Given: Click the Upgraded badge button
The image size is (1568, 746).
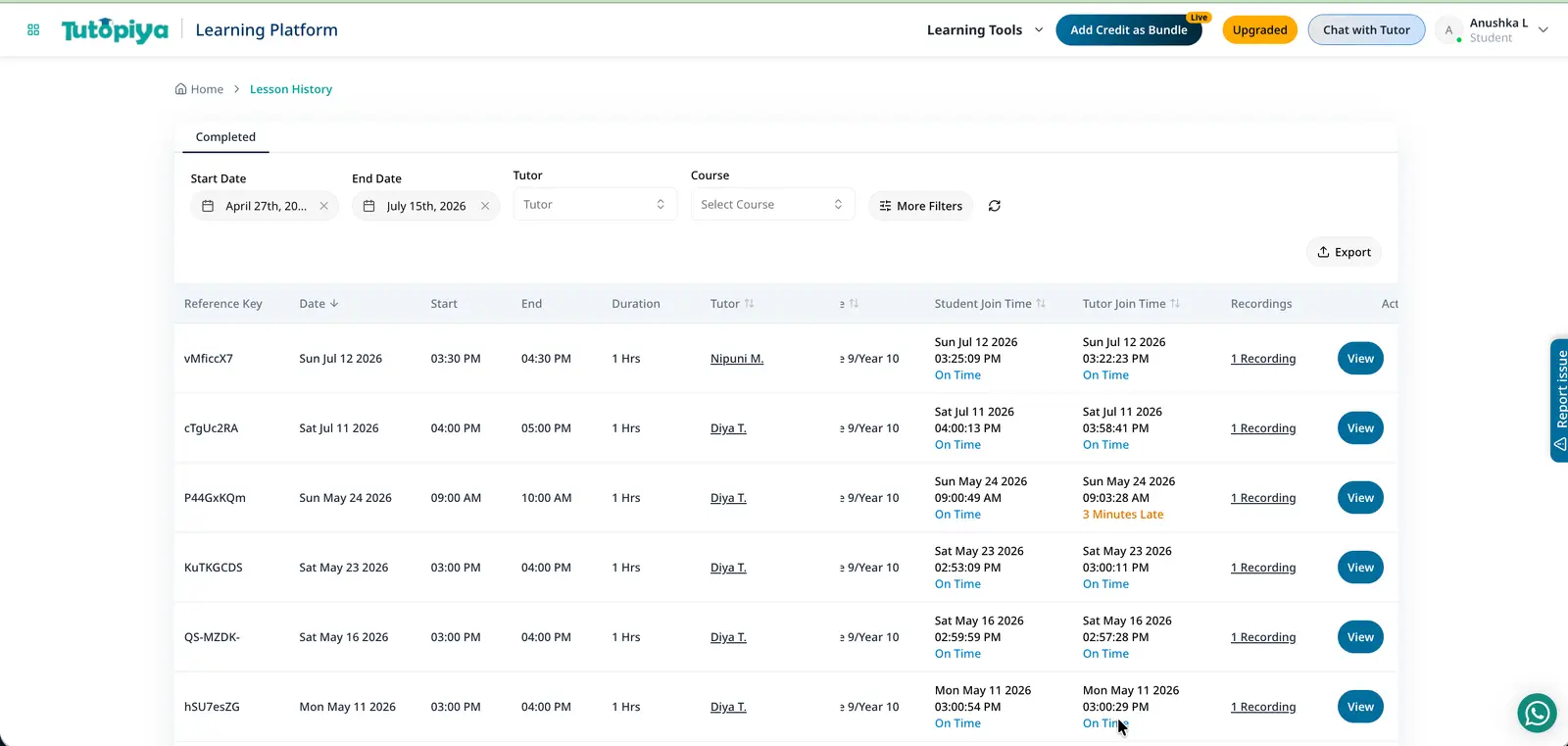Looking at the screenshot, I should 1260,30.
